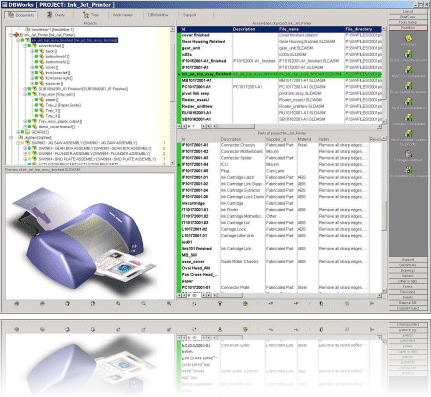Click the assembly icon next to Tray_asm
The width and height of the screenshot is (431, 397).
tap(34, 94)
